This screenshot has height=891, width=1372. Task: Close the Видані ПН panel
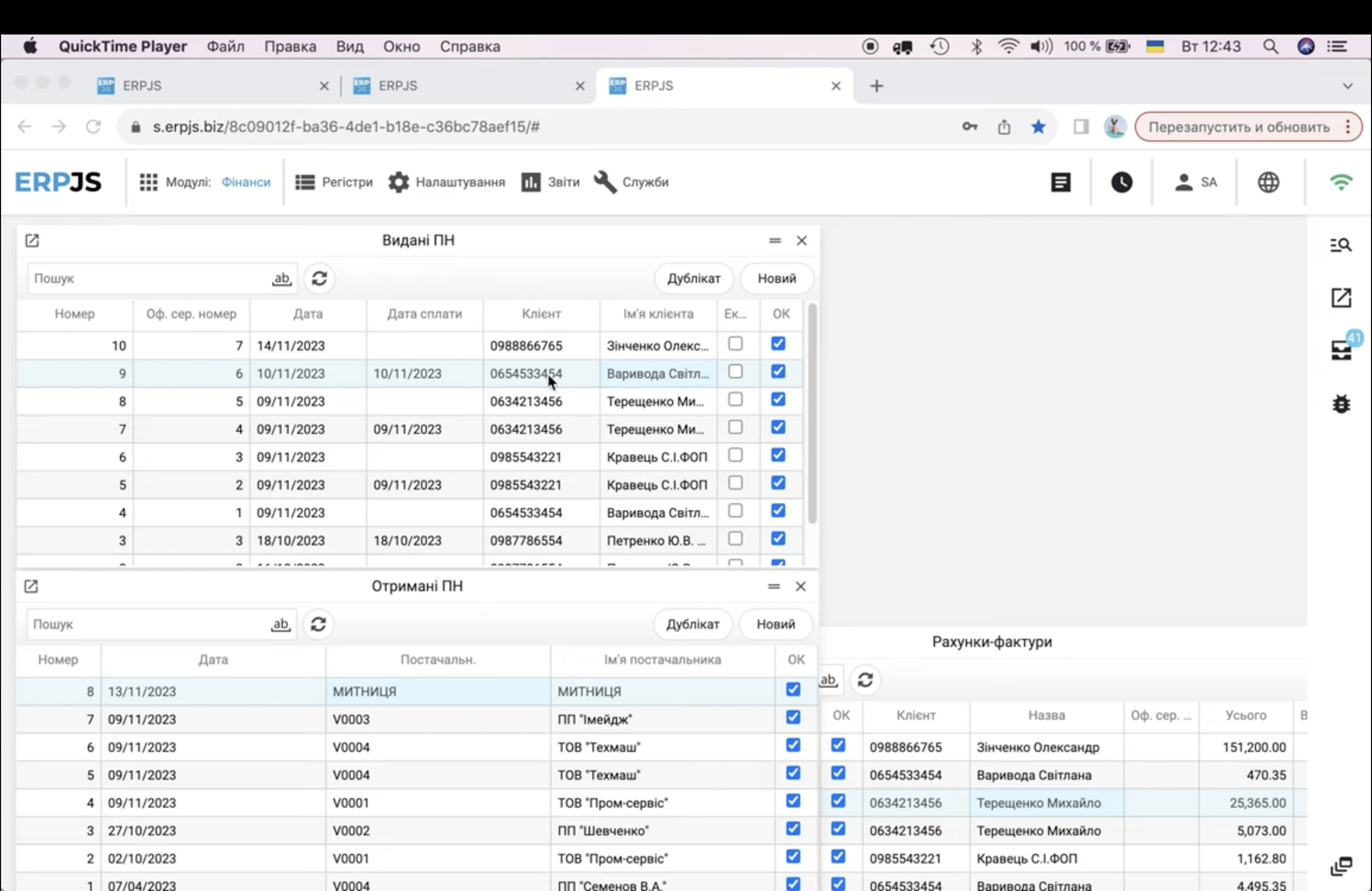click(x=802, y=241)
